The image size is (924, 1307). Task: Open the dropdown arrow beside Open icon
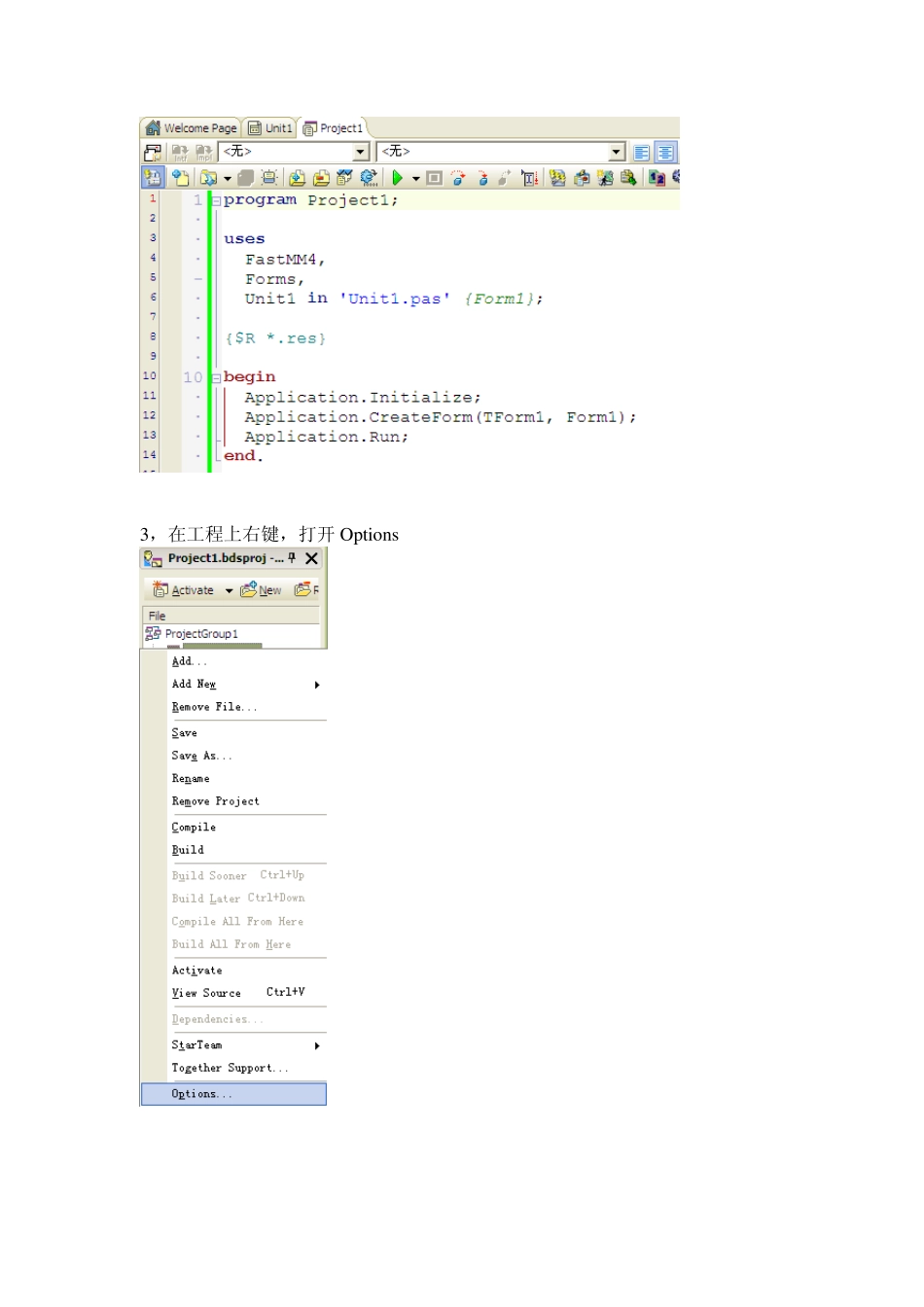coord(227,178)
